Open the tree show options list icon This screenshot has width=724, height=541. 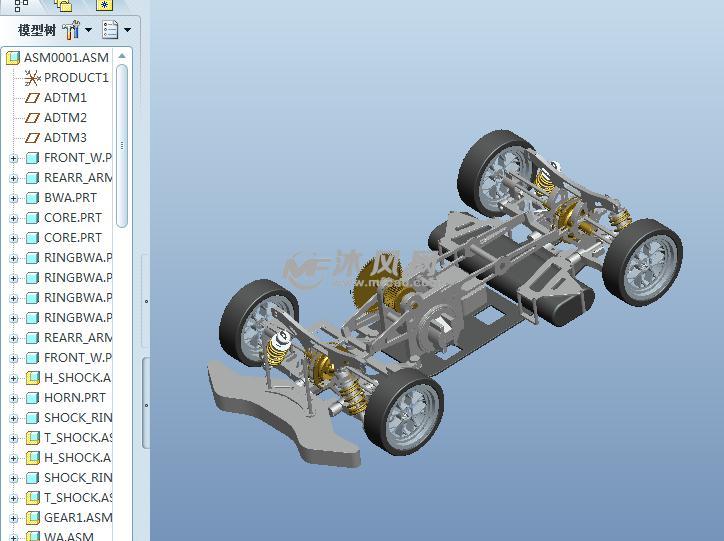[x=111, y=30]
